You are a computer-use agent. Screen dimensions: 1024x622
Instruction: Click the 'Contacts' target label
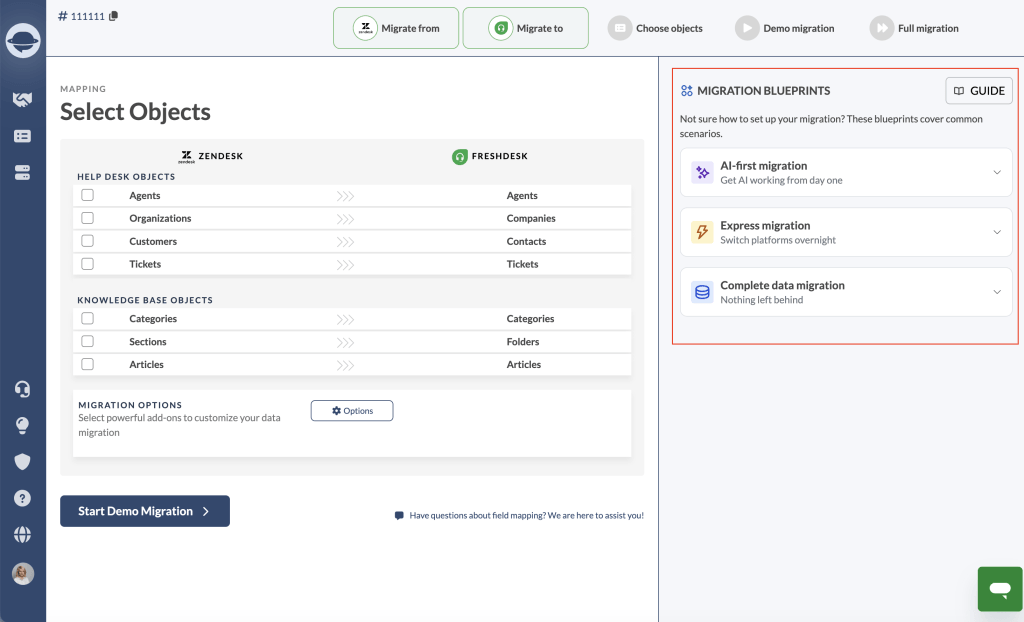(x=526, y=241)
